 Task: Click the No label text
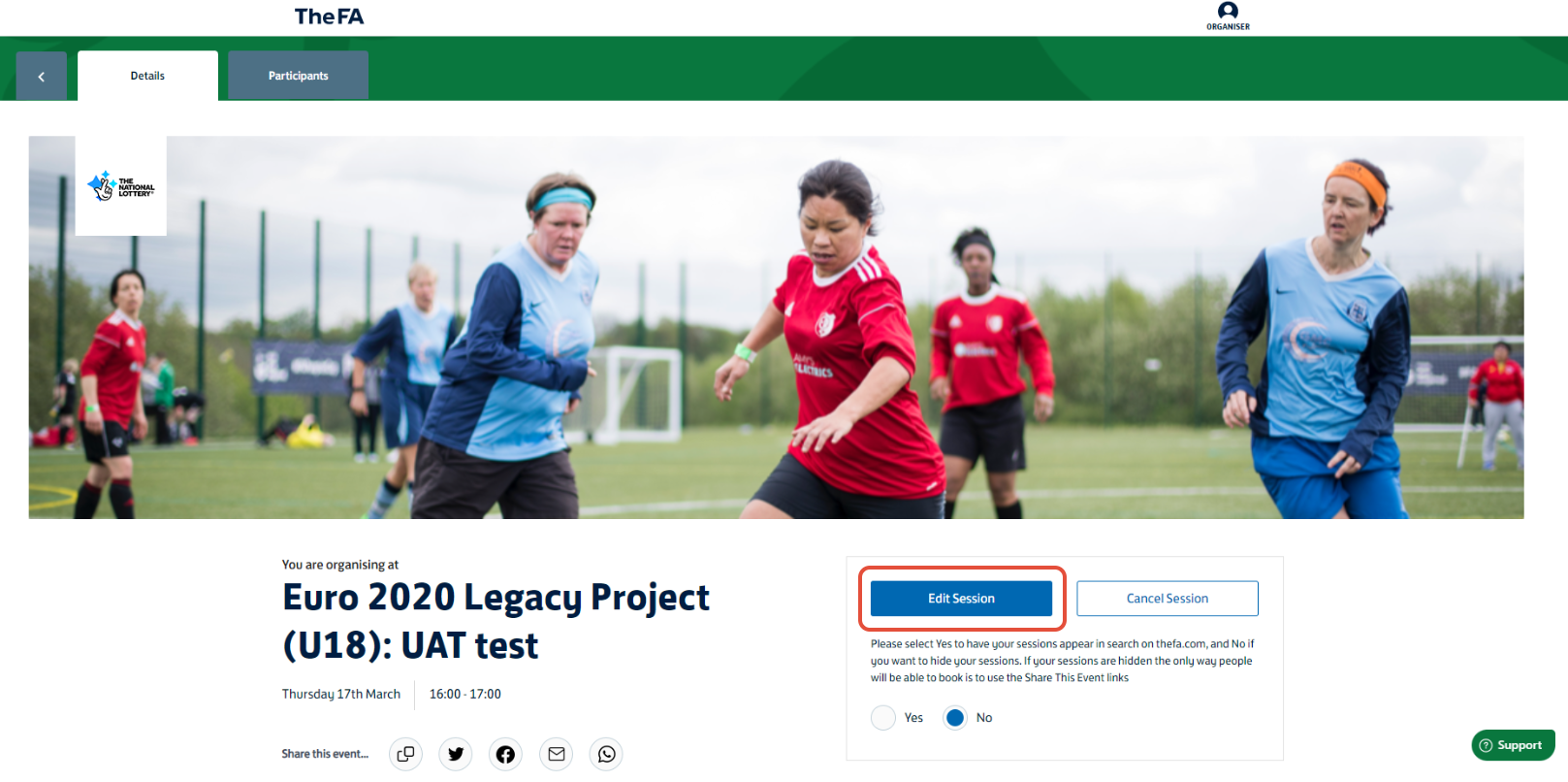[x=984, y=718]
